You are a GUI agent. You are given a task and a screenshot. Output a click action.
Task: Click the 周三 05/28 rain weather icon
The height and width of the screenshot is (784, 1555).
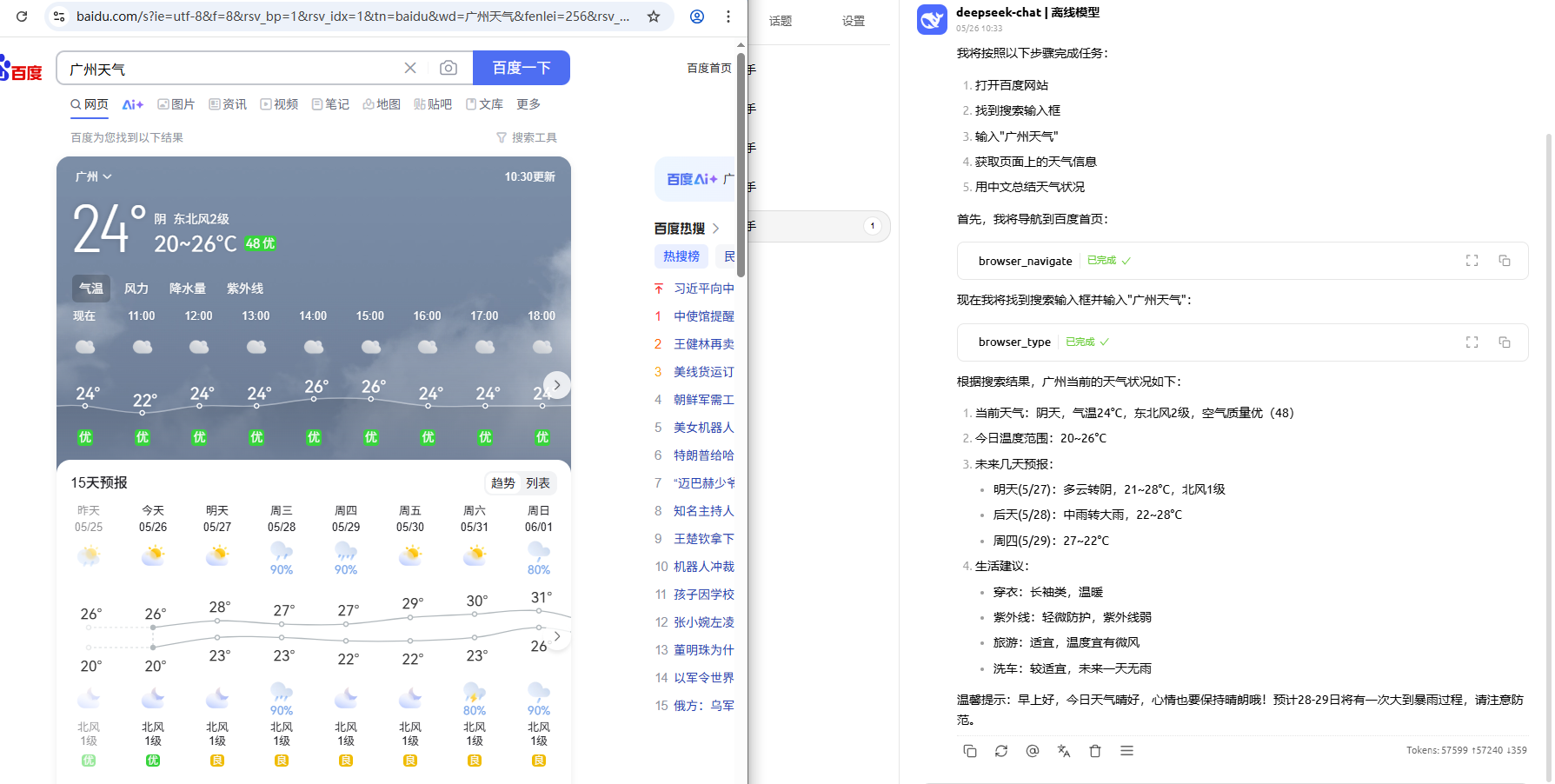pos(282,551)
